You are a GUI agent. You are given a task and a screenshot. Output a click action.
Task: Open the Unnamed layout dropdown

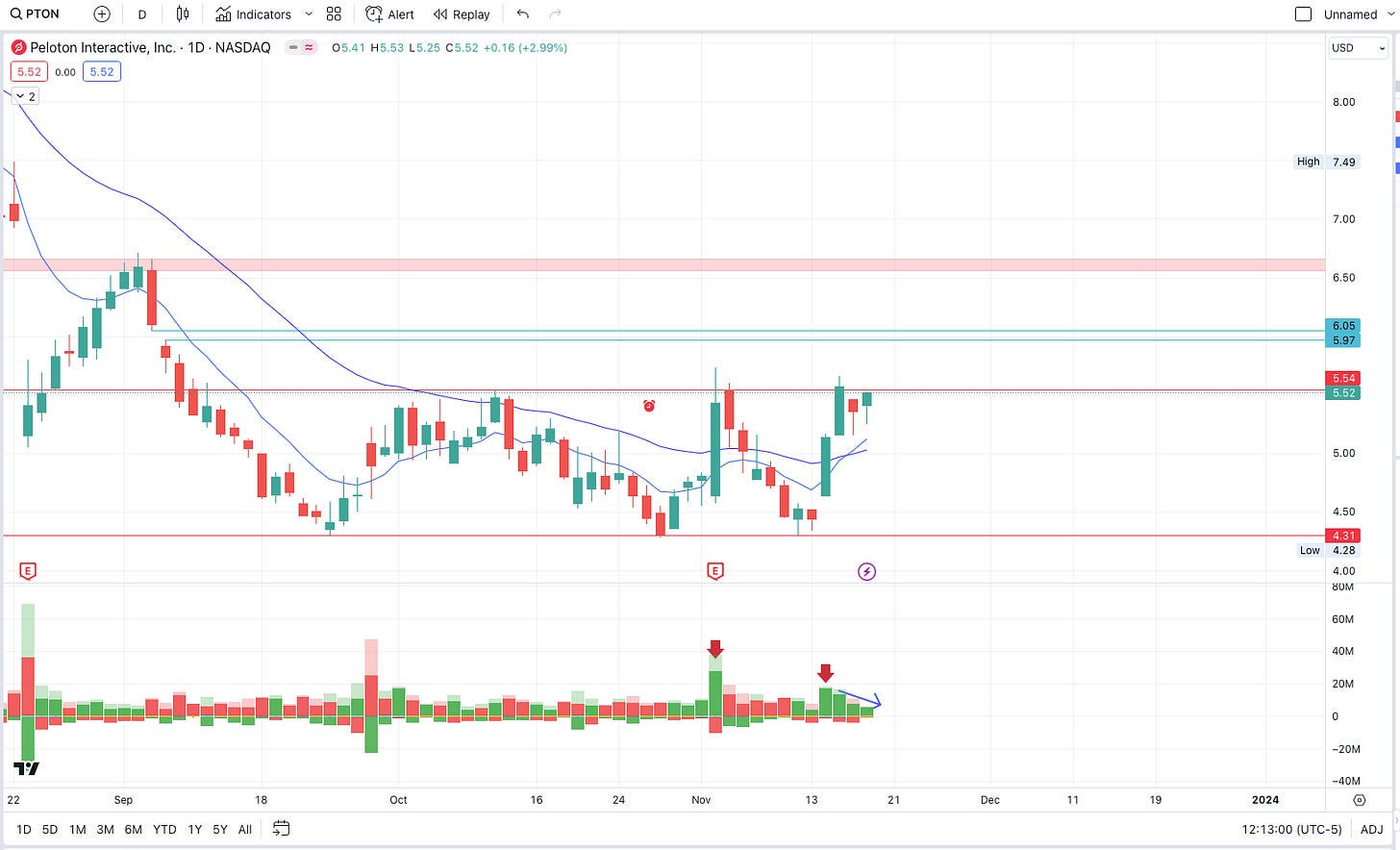coord(1358,13)
